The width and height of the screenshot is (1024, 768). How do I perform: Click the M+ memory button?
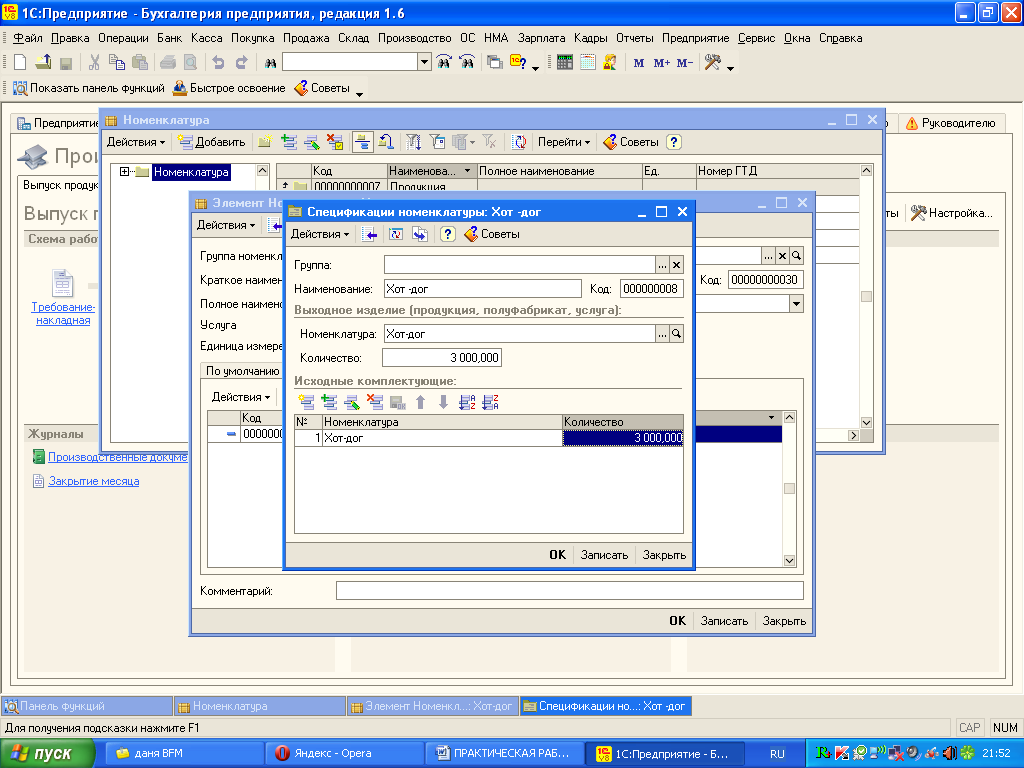662,63
